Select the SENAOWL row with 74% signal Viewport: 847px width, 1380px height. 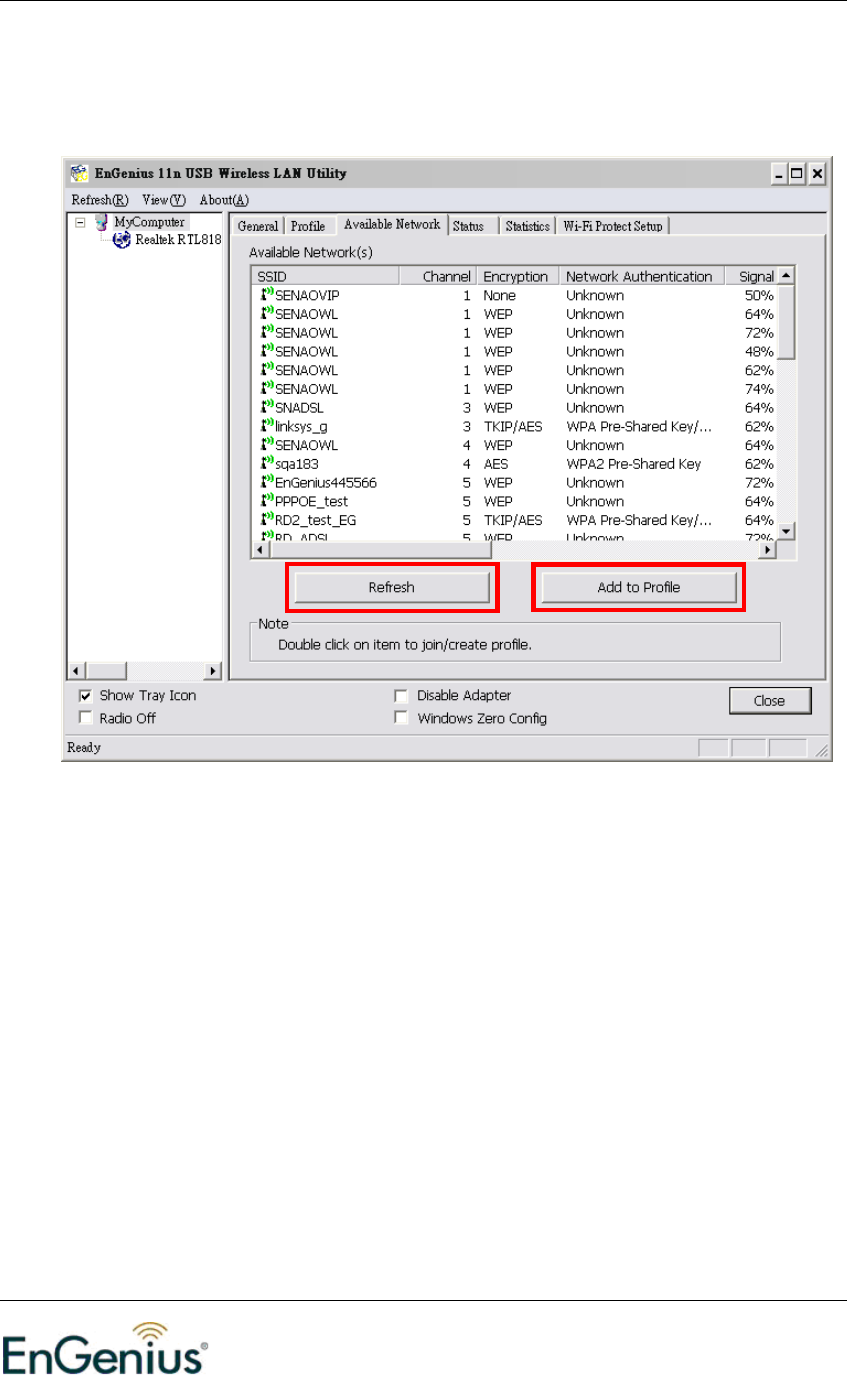[x=515, y=389]
